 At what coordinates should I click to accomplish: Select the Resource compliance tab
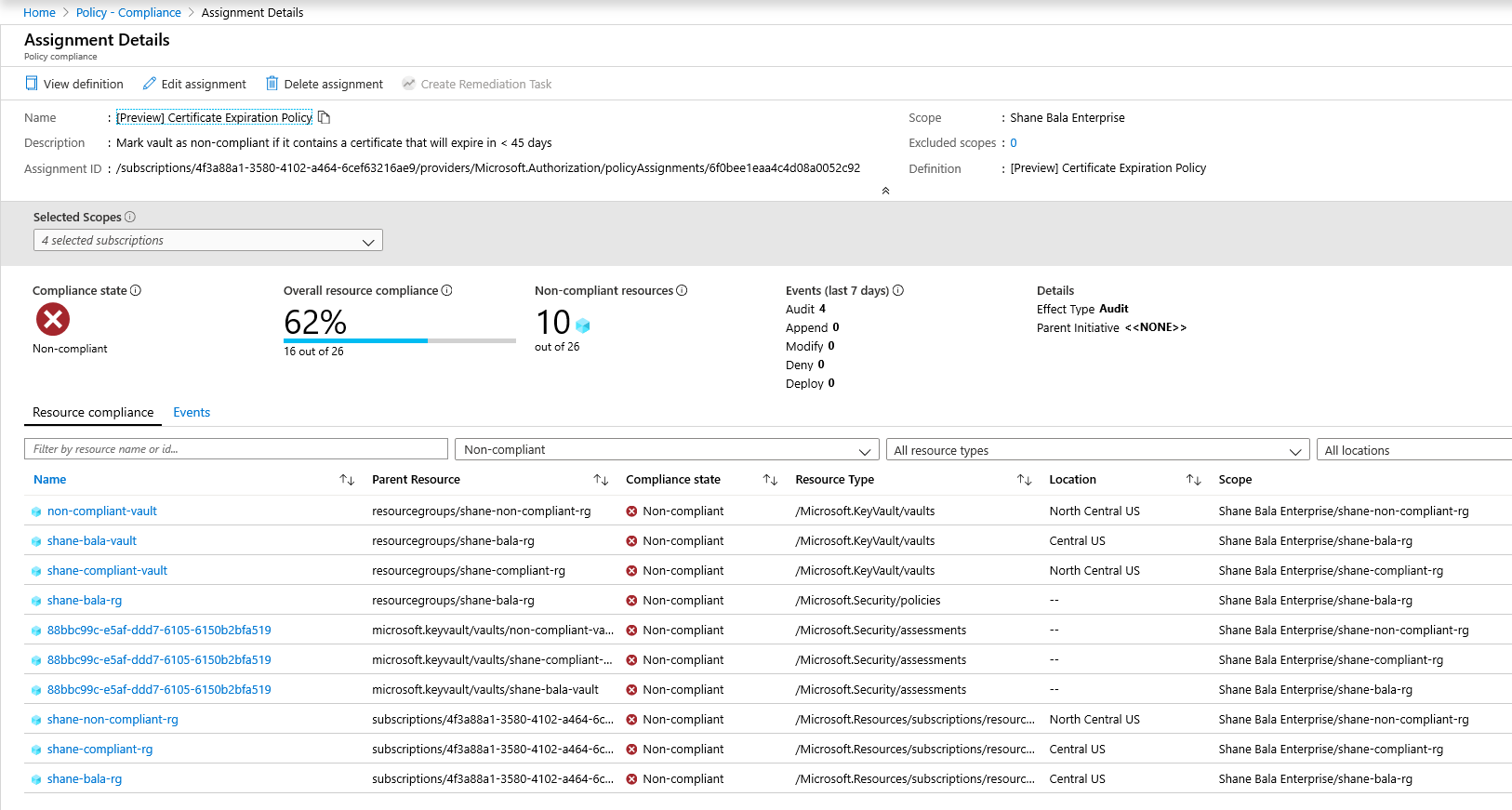tap(93, 412)
